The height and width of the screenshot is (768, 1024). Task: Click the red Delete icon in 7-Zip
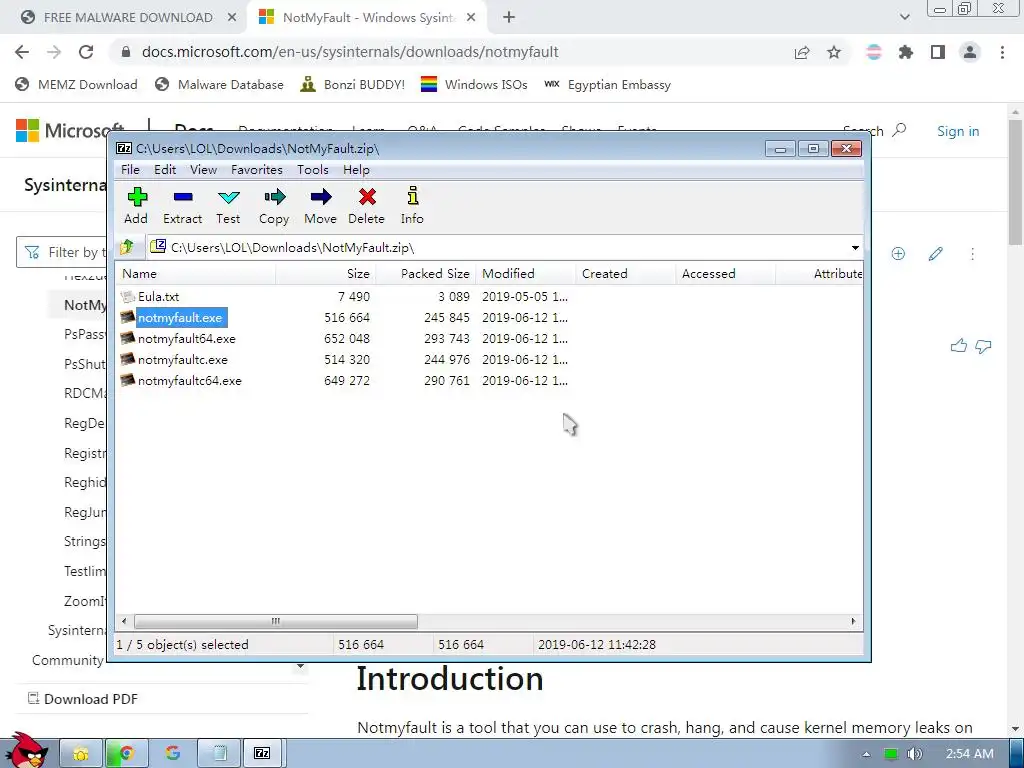[x=366, y=206]
